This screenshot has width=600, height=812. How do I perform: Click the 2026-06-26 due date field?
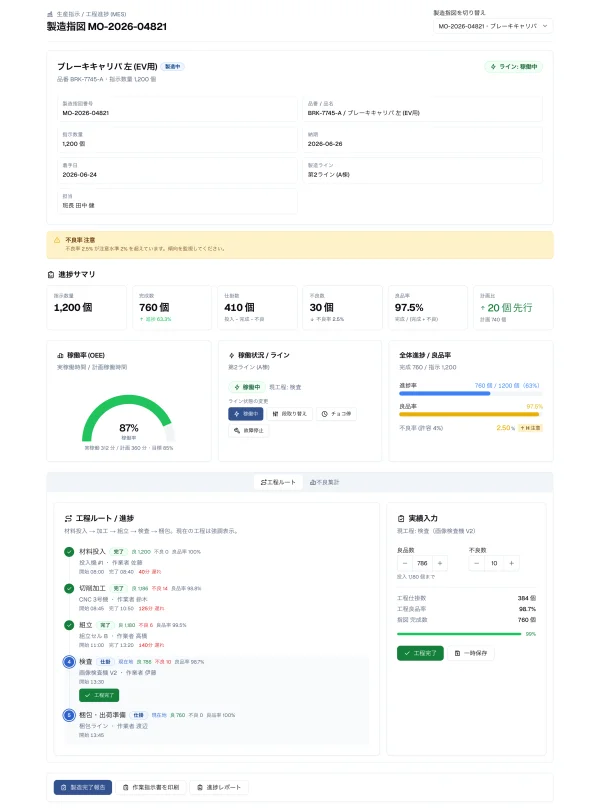[x=422, y=139]
